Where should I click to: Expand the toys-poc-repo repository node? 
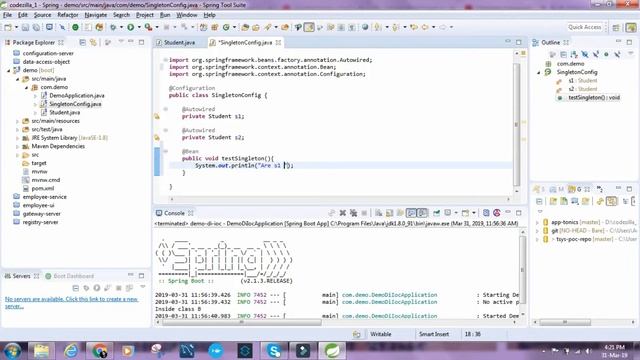tap(537, 239)
